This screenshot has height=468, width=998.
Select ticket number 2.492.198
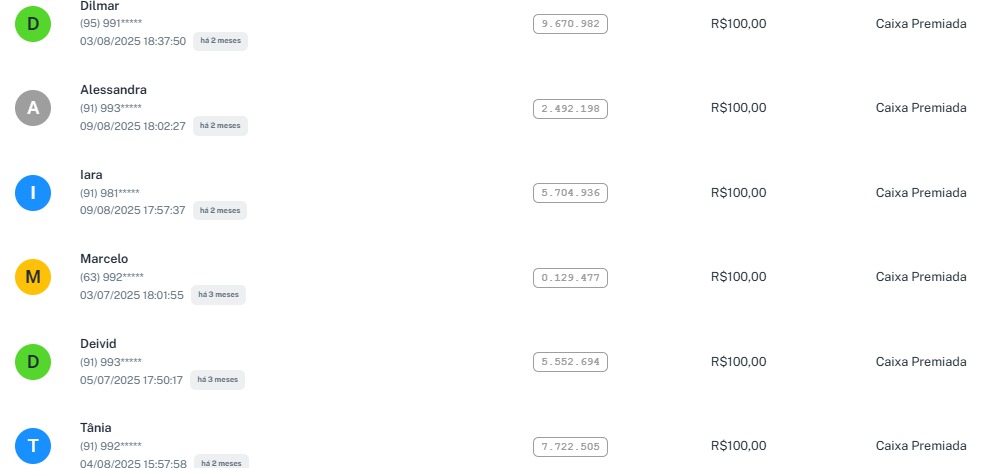point(570,108)
